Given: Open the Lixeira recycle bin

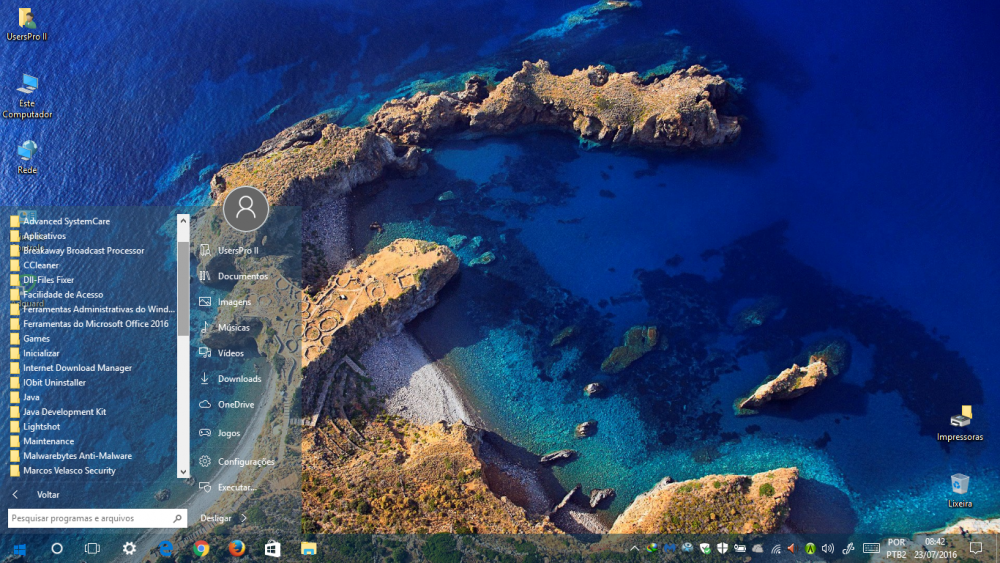Looking at the screenshot, I should (960, 486).
